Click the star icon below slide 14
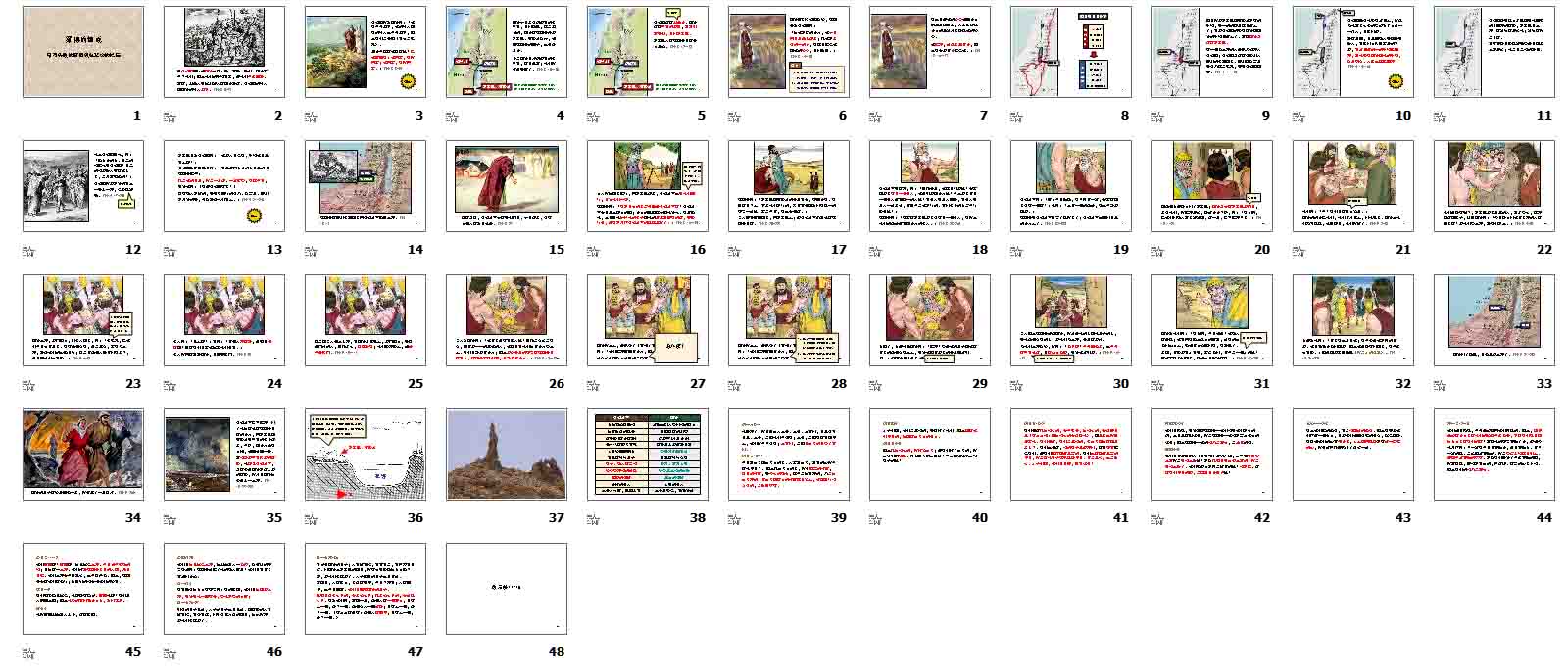Screen dimensions: 1568x671 coord(312,250)
